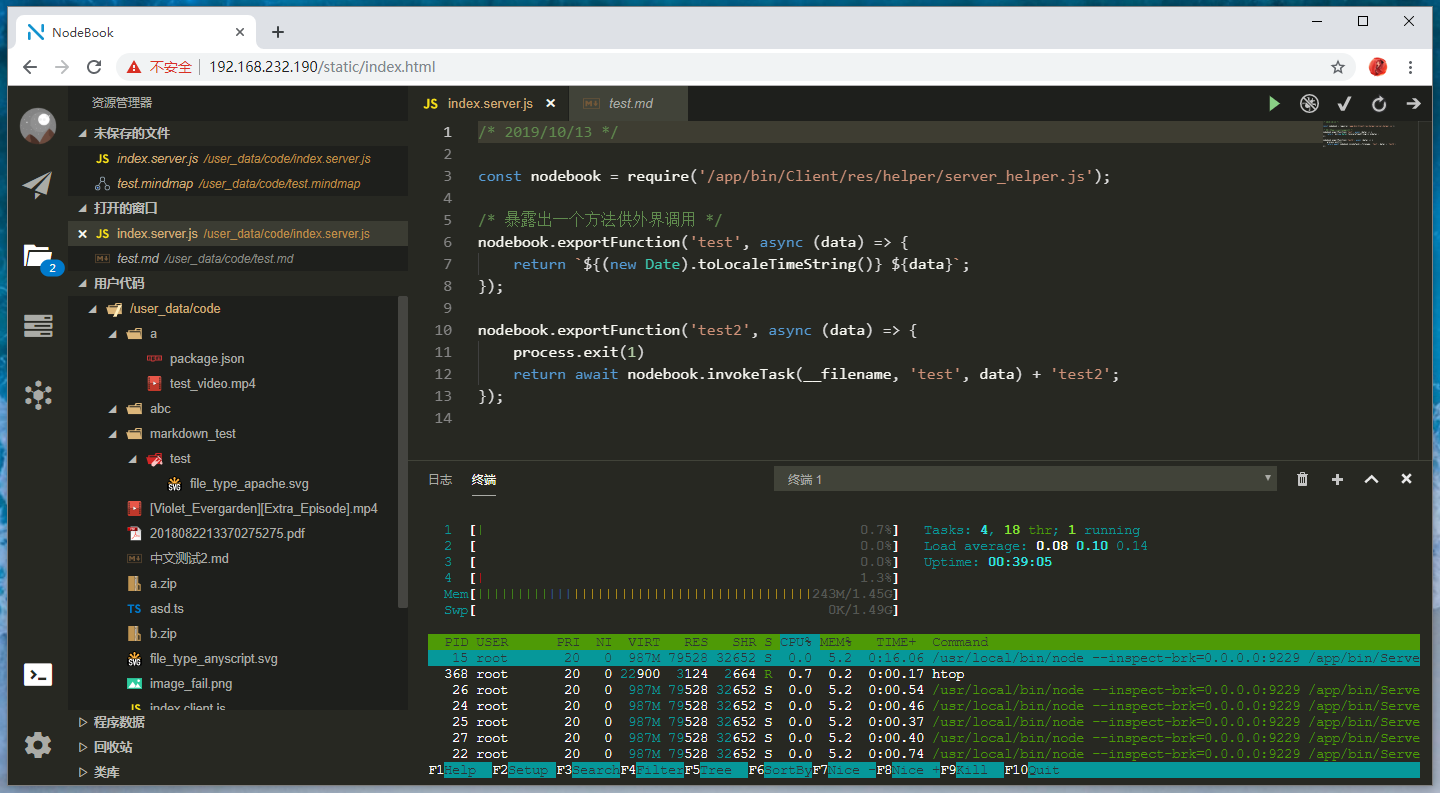Close index.server.js in open windows list
Screen dimensions: 1440x793
(x=83, y=233)
